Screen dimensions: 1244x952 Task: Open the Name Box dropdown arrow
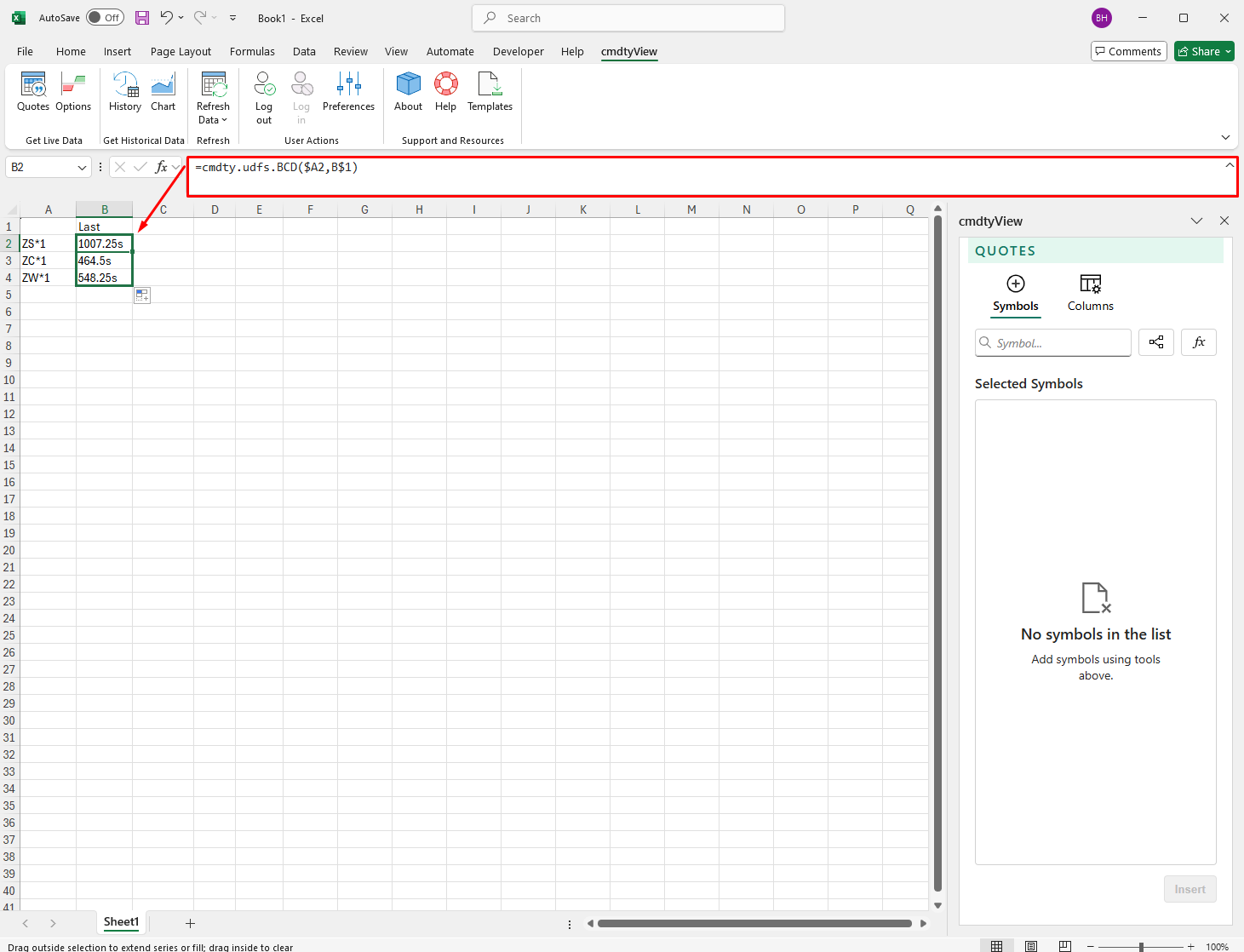tap(82, 168)
